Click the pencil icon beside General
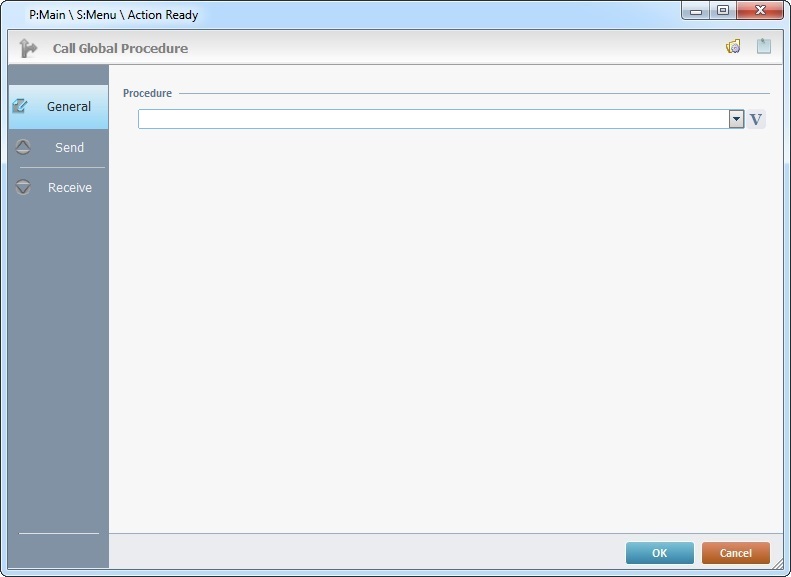The image size is (791, 577). tap(21, 106)
